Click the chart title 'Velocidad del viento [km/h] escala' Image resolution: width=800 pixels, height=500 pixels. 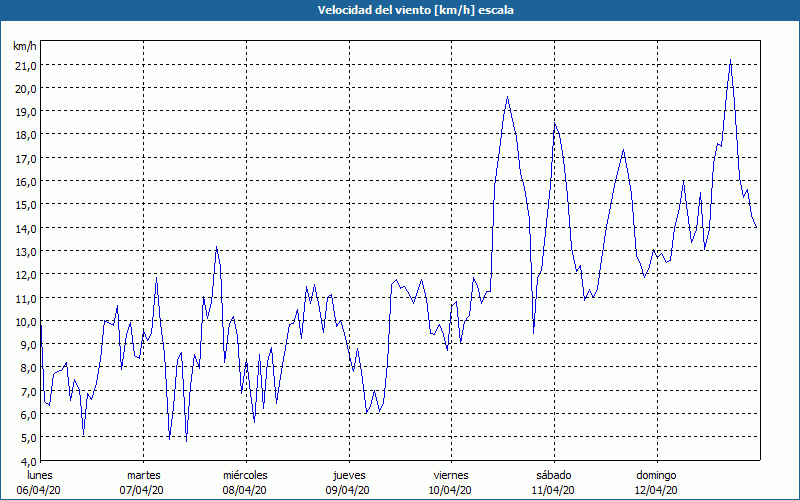(415, 10)
